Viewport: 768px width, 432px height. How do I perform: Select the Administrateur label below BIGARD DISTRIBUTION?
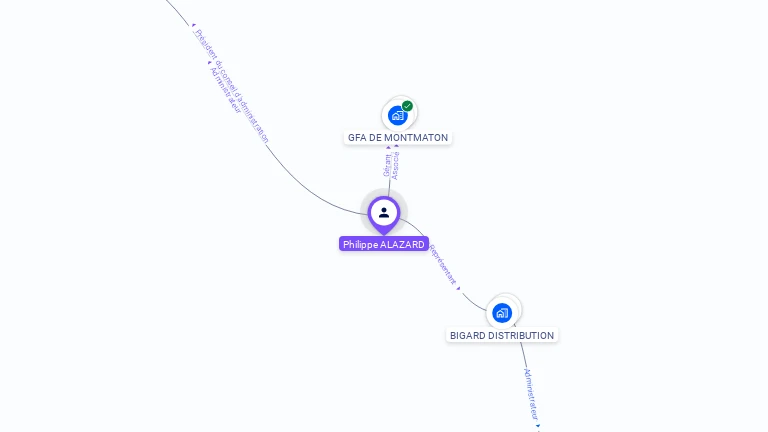tap(531, 395)
